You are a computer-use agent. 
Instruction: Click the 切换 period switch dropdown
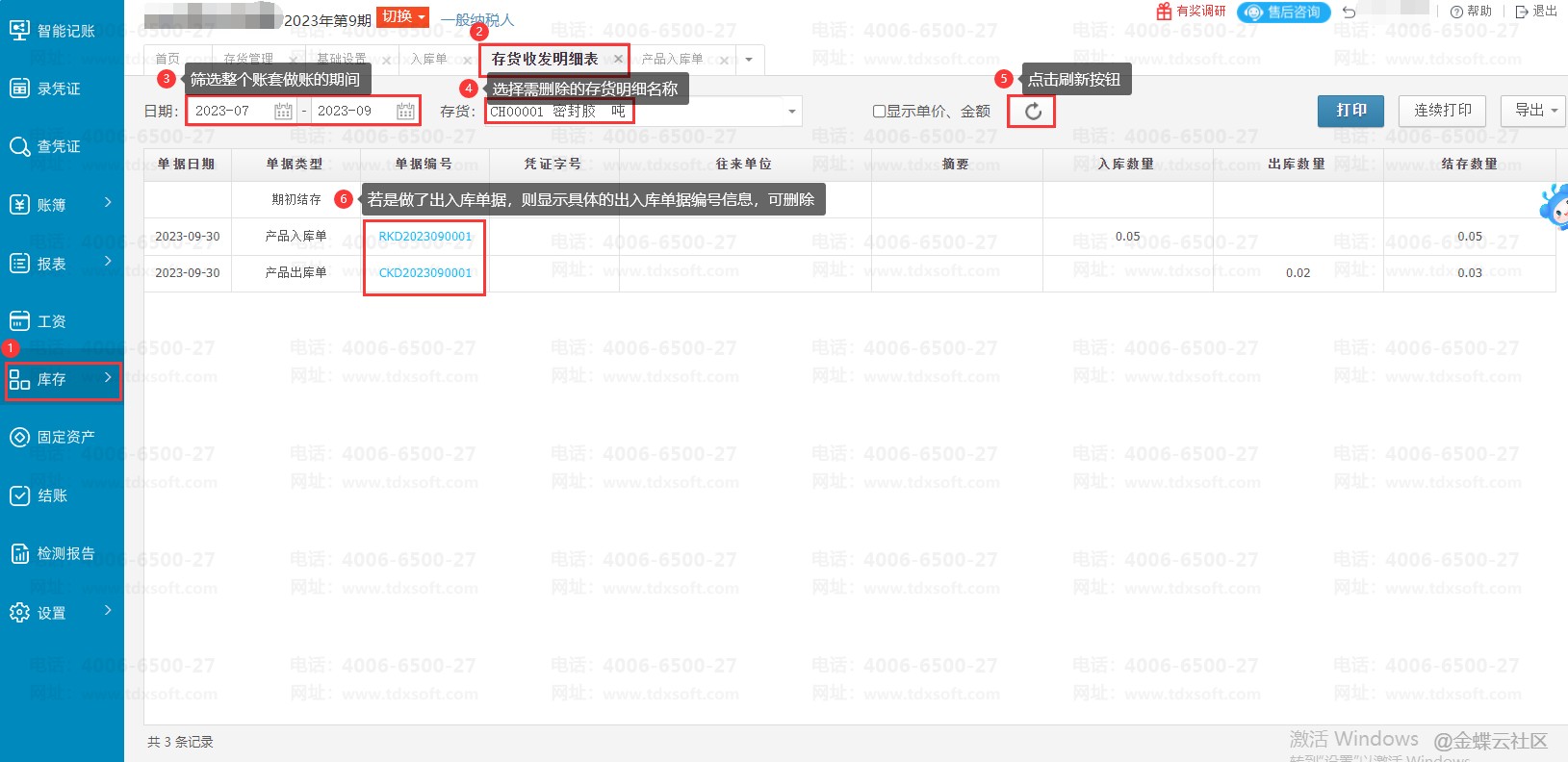pos(402,16)
